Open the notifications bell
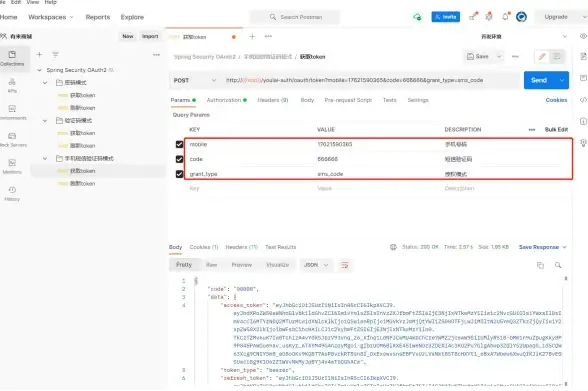The width and height of the screenshot is (588, 391). tap(506, 16)
